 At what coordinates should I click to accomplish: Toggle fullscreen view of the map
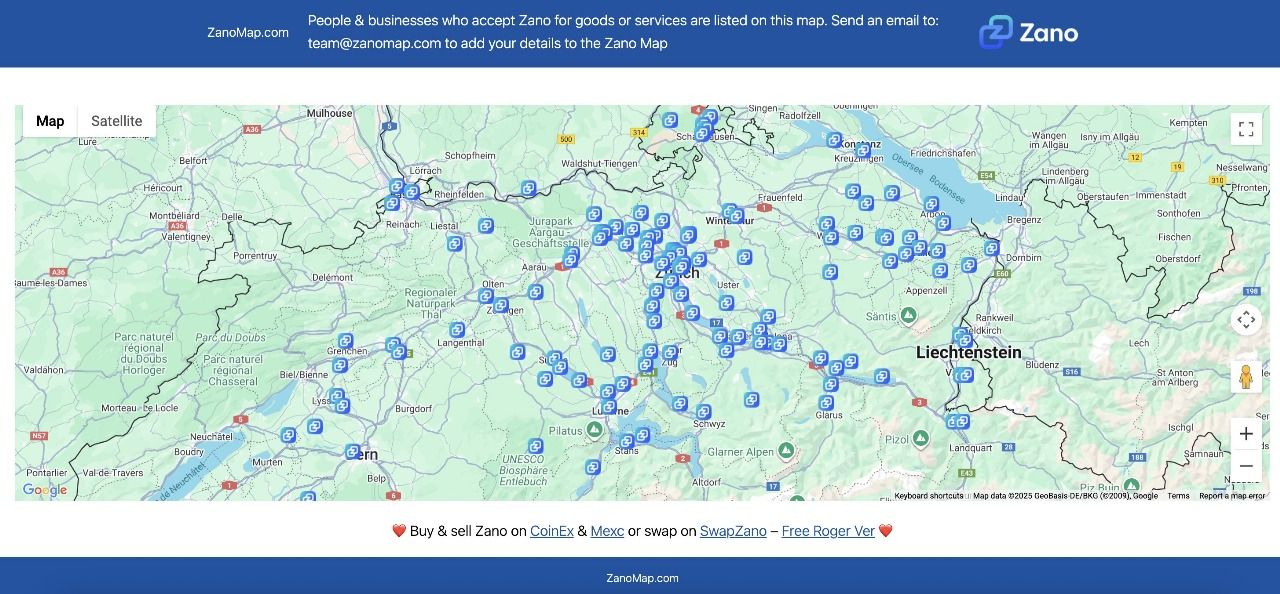[1246, 129]
